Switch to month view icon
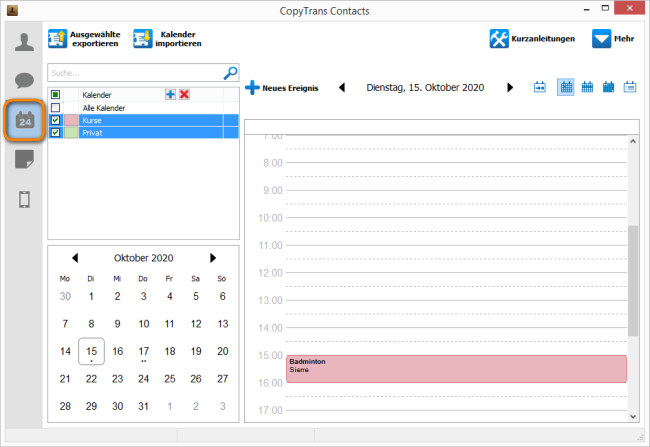The width and height of the screenshot is (650, 447). pyautogui.click(x=609, y=87)
